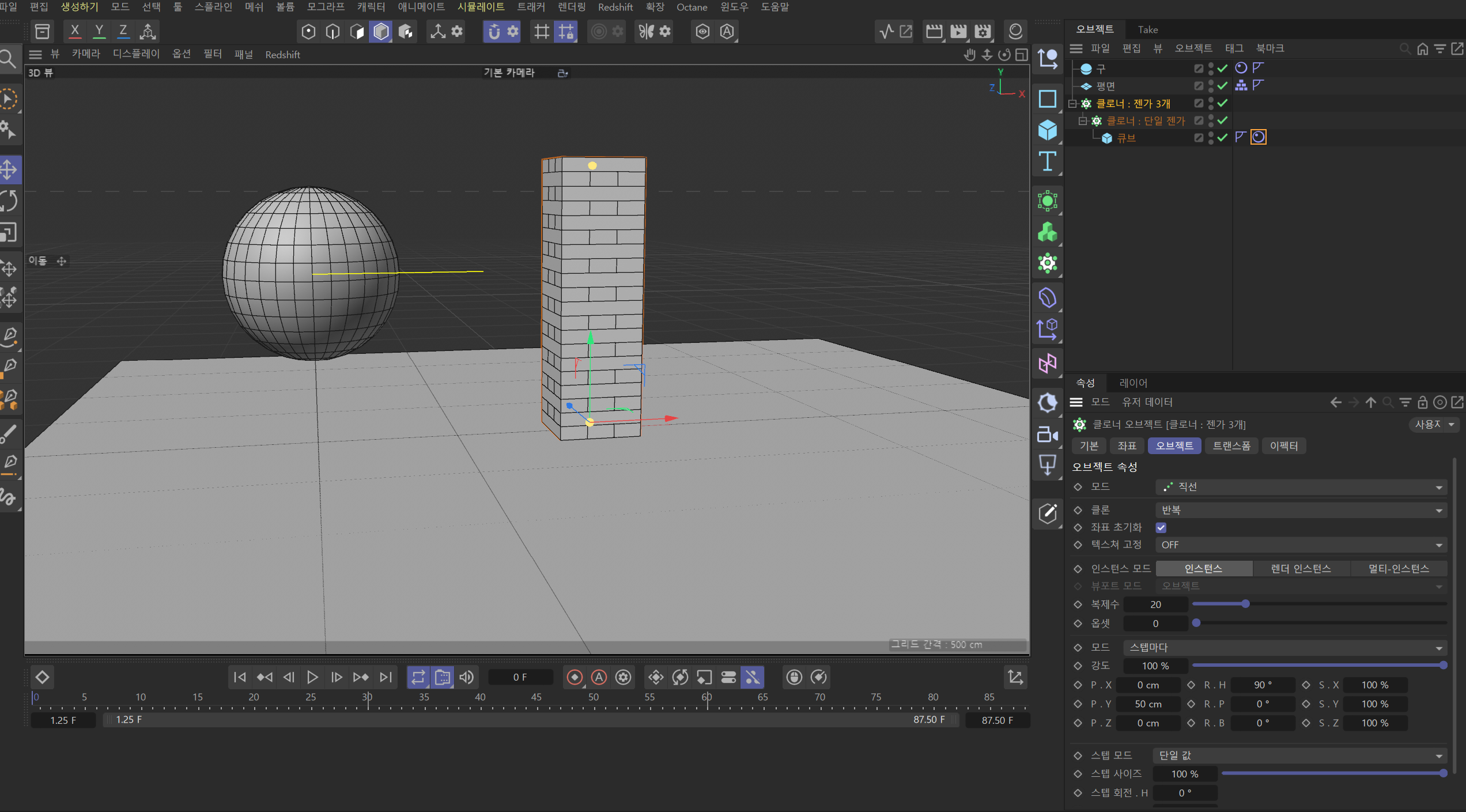Click the Play button in timeline

coord(312,677)
